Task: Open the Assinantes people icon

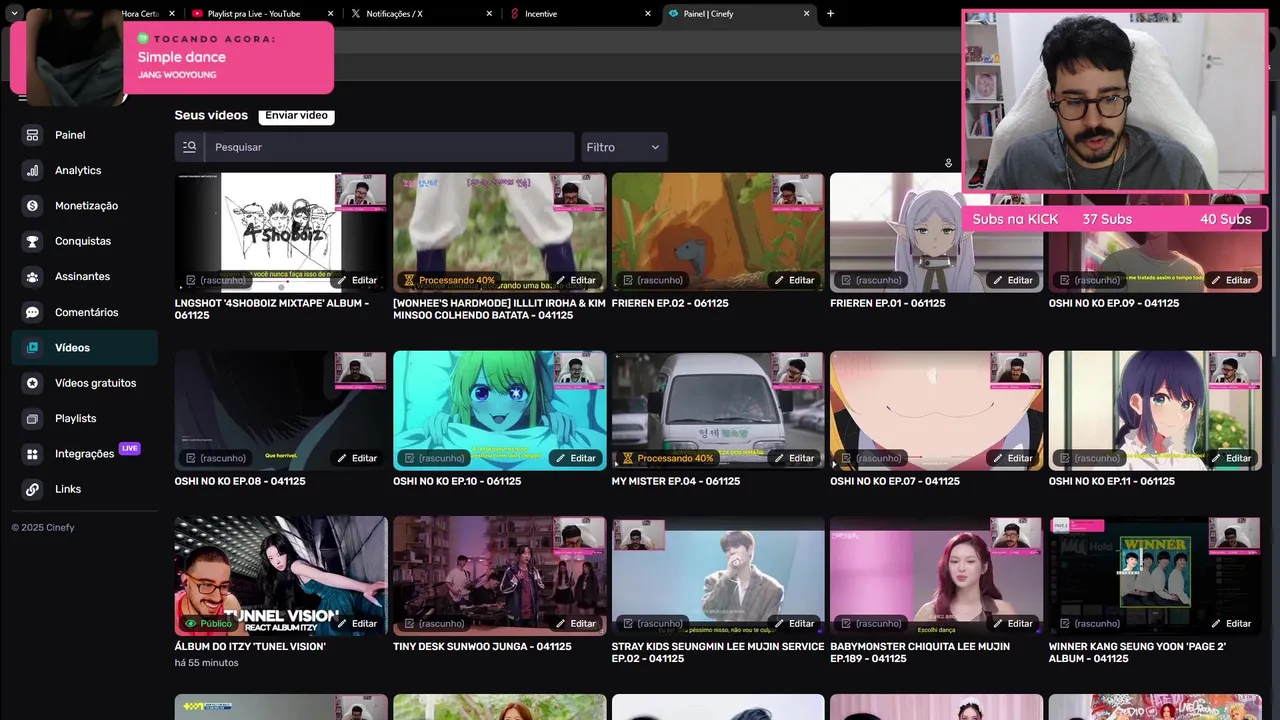Action: 33,277
